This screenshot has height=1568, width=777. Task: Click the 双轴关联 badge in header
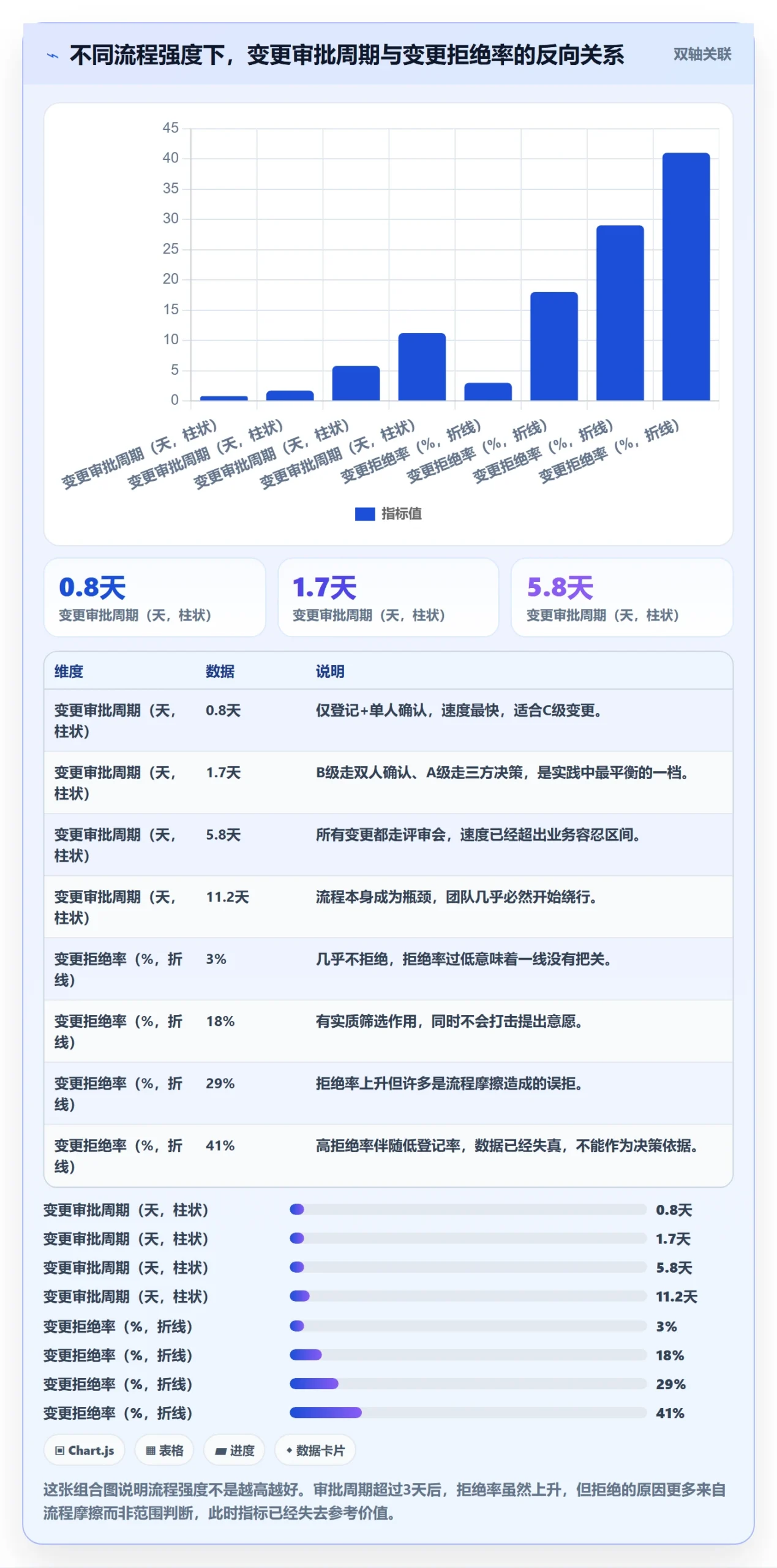[x=702, y=55]
